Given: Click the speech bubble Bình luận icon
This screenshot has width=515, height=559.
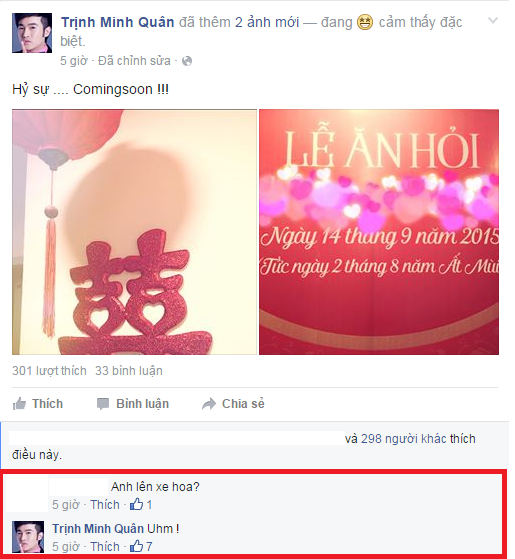Looking at the screenshot, I should 103,404.
